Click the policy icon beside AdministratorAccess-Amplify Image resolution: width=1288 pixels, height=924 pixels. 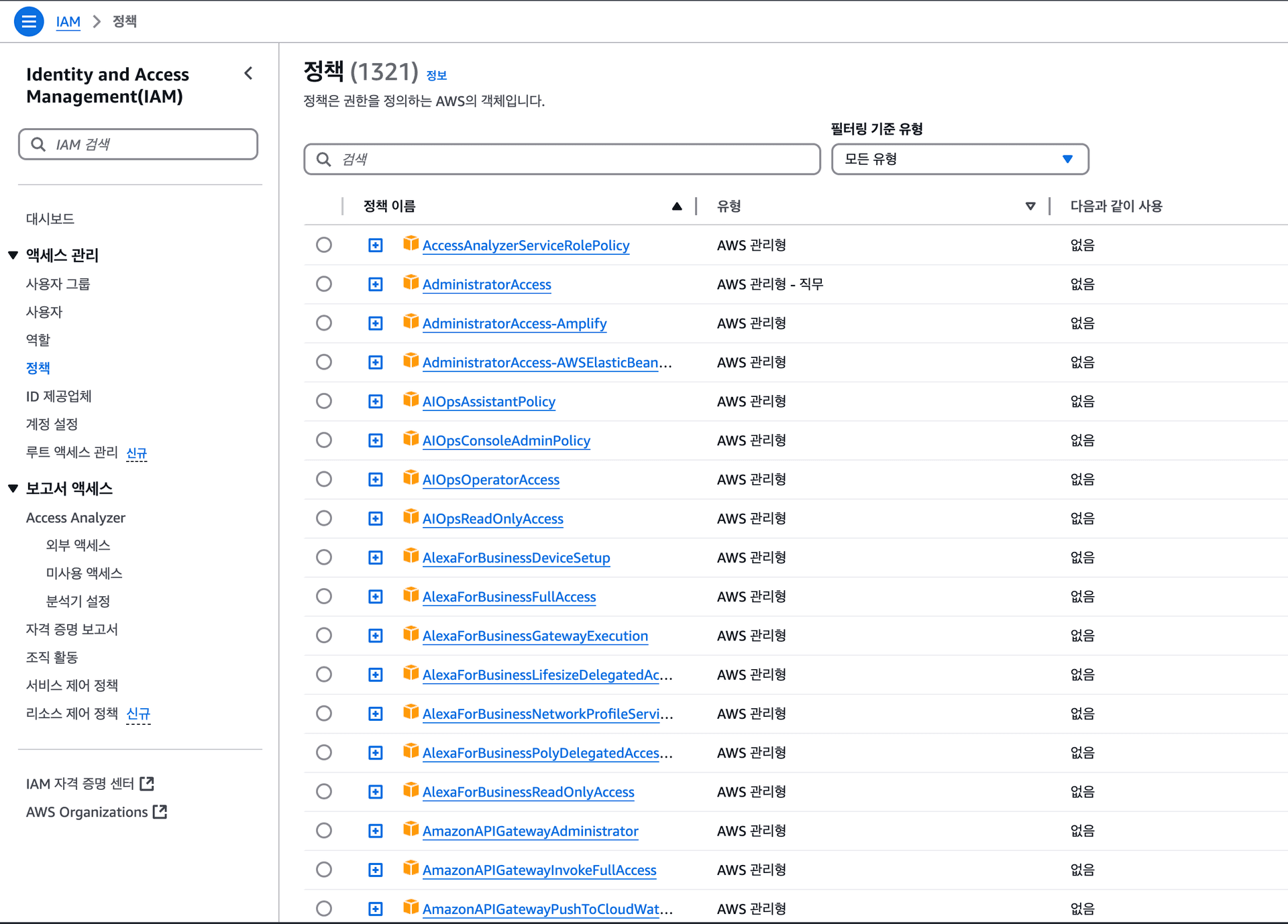pyautogui.click(x=411, y=322)
